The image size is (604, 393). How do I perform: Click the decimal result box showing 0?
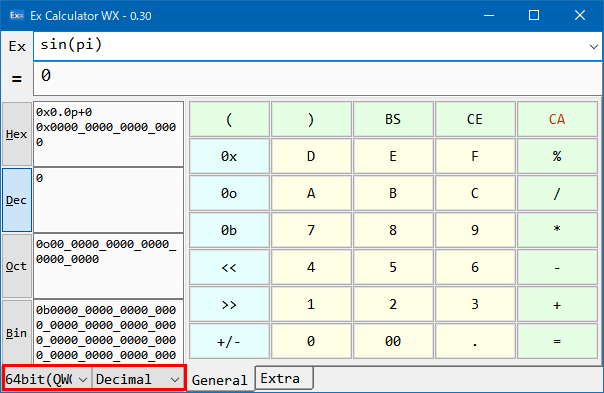tap(108, 200)
